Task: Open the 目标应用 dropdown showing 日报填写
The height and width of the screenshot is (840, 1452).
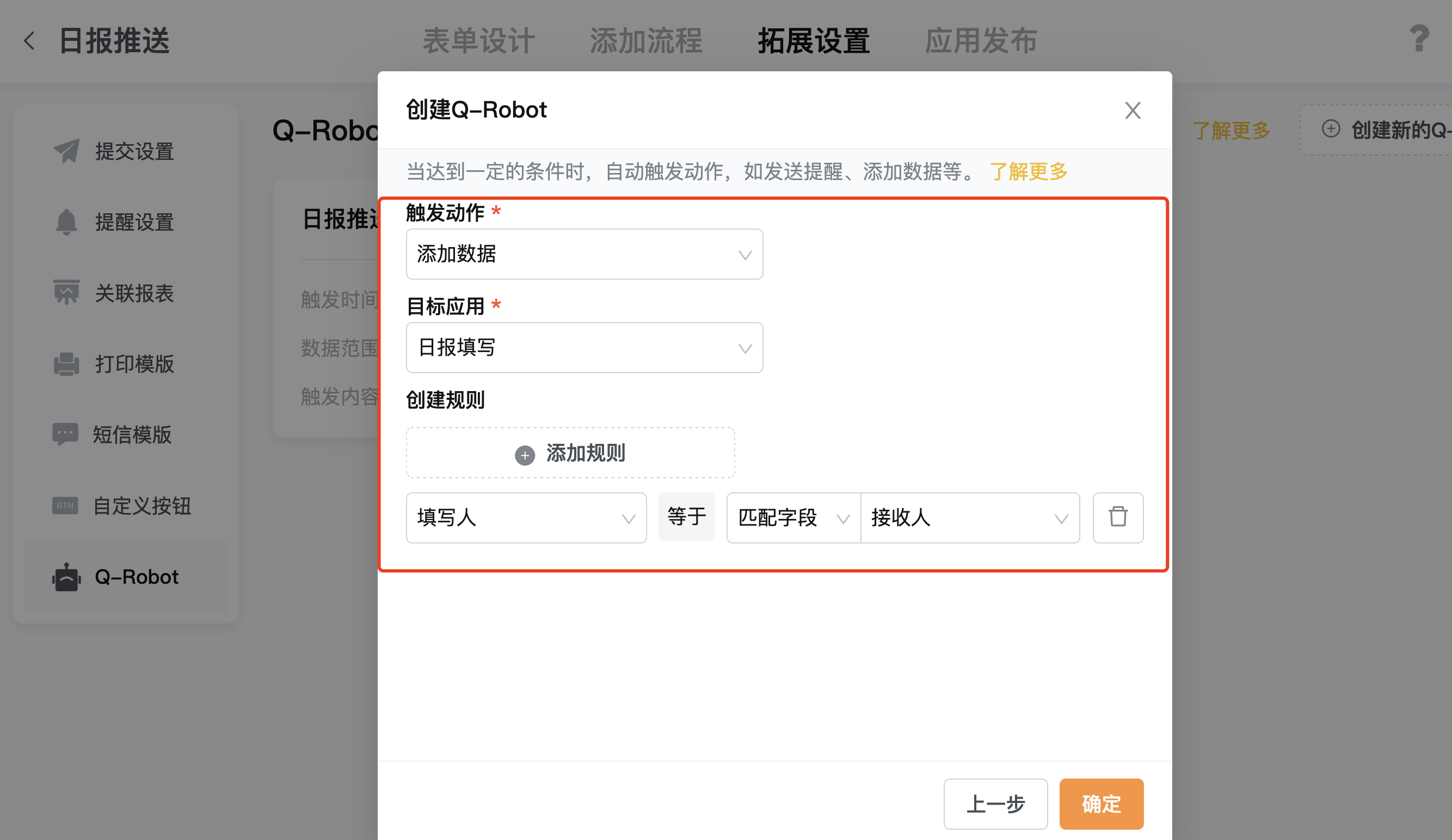Action: tap(585, 348)
